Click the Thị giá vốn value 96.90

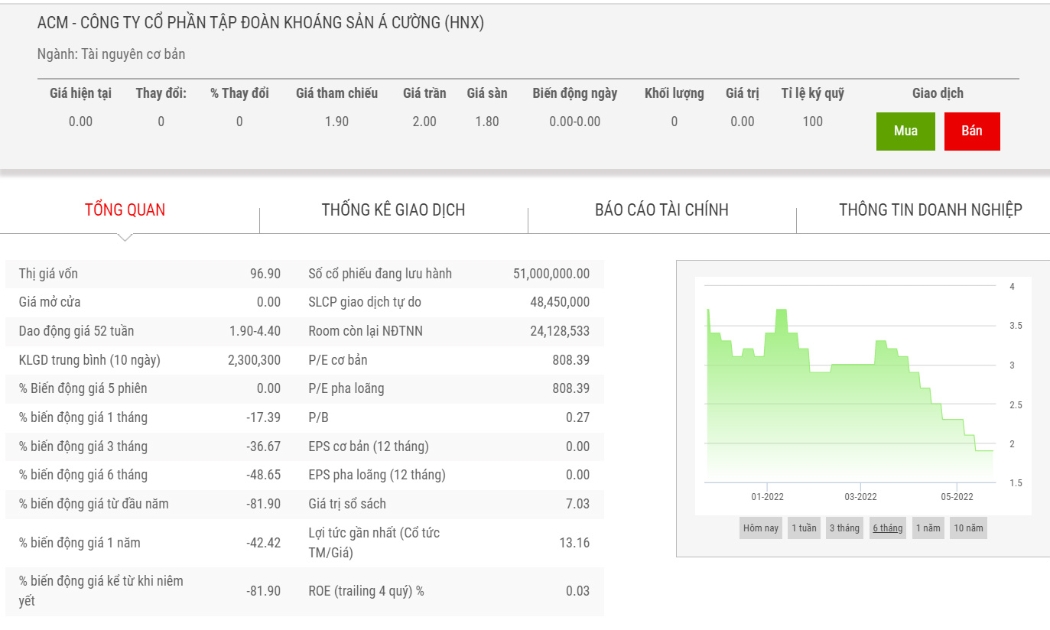tap(265, 274)
